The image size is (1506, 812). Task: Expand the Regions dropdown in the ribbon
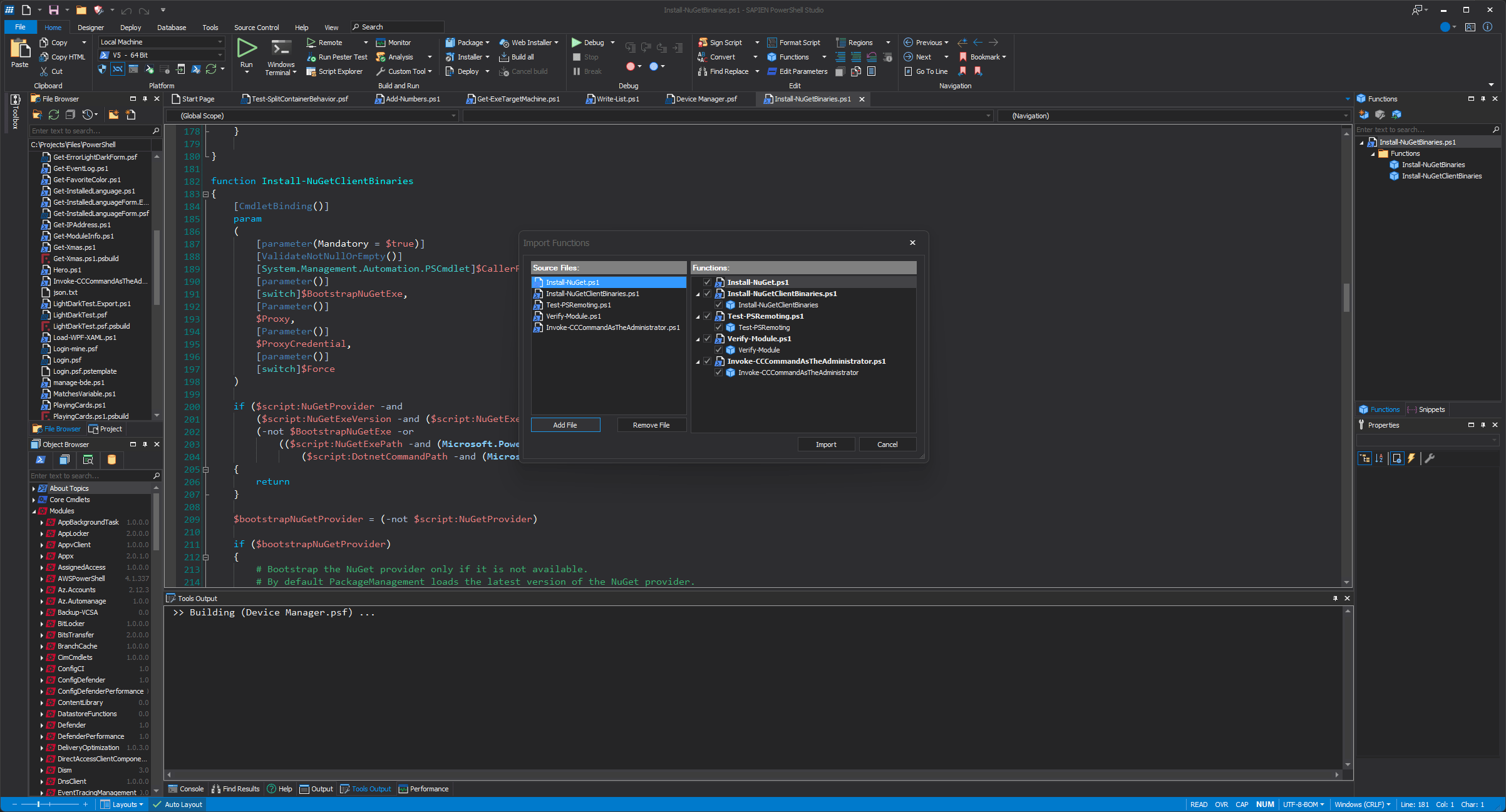pos(887,42)
